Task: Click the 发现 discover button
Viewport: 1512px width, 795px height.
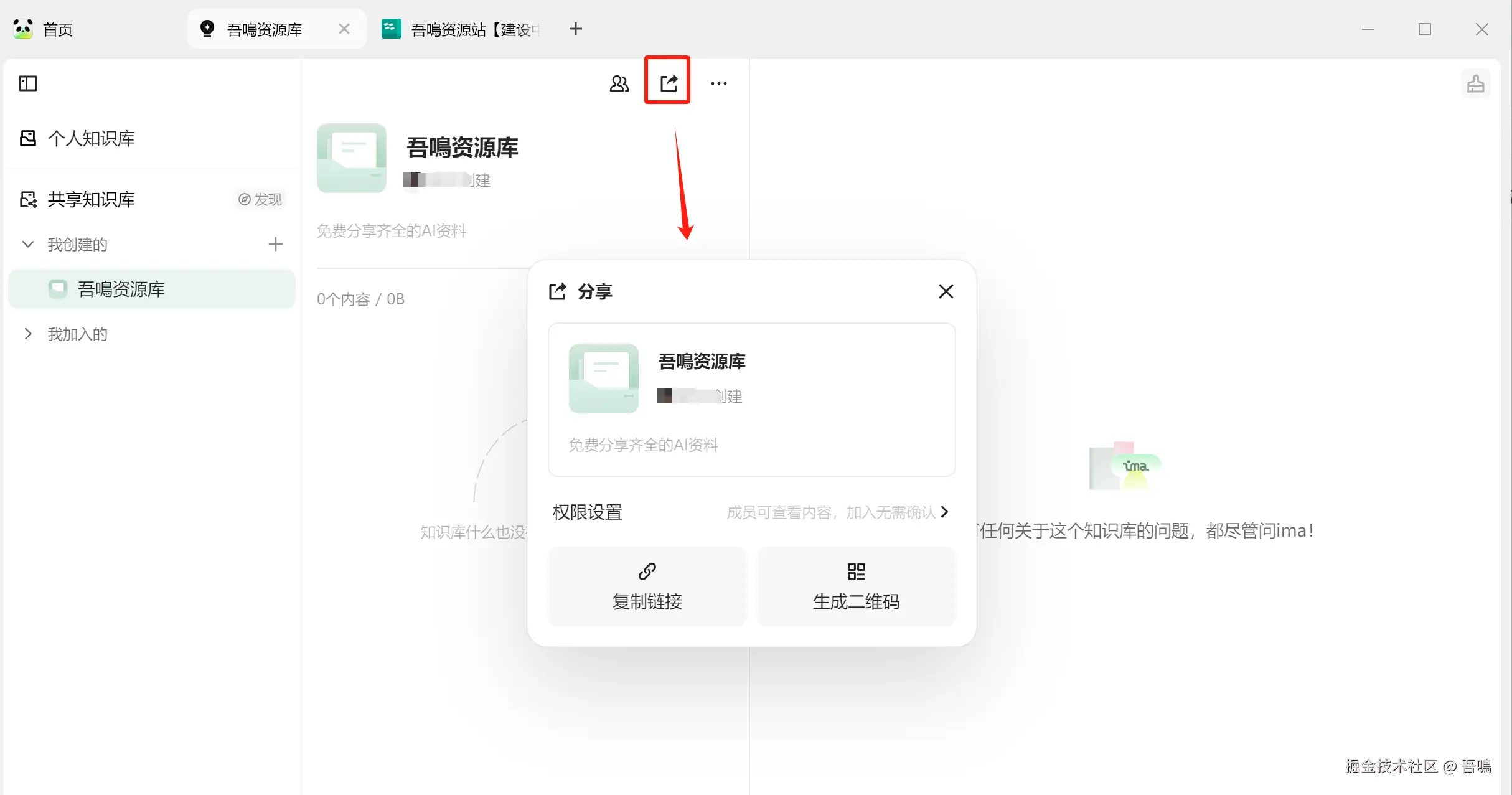Action: click(260, 199)
